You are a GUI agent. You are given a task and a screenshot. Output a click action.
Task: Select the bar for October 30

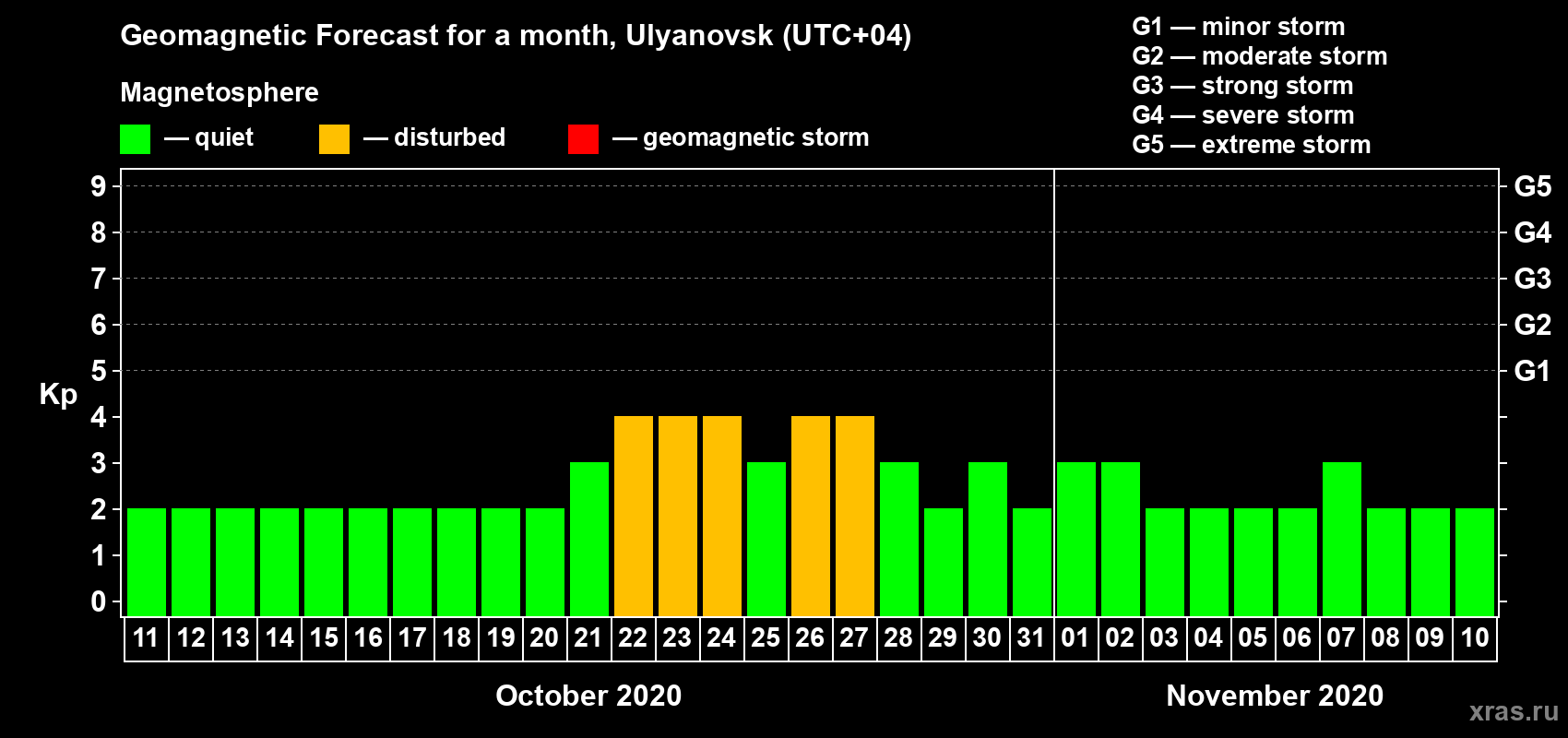click(x=988, y=539)
